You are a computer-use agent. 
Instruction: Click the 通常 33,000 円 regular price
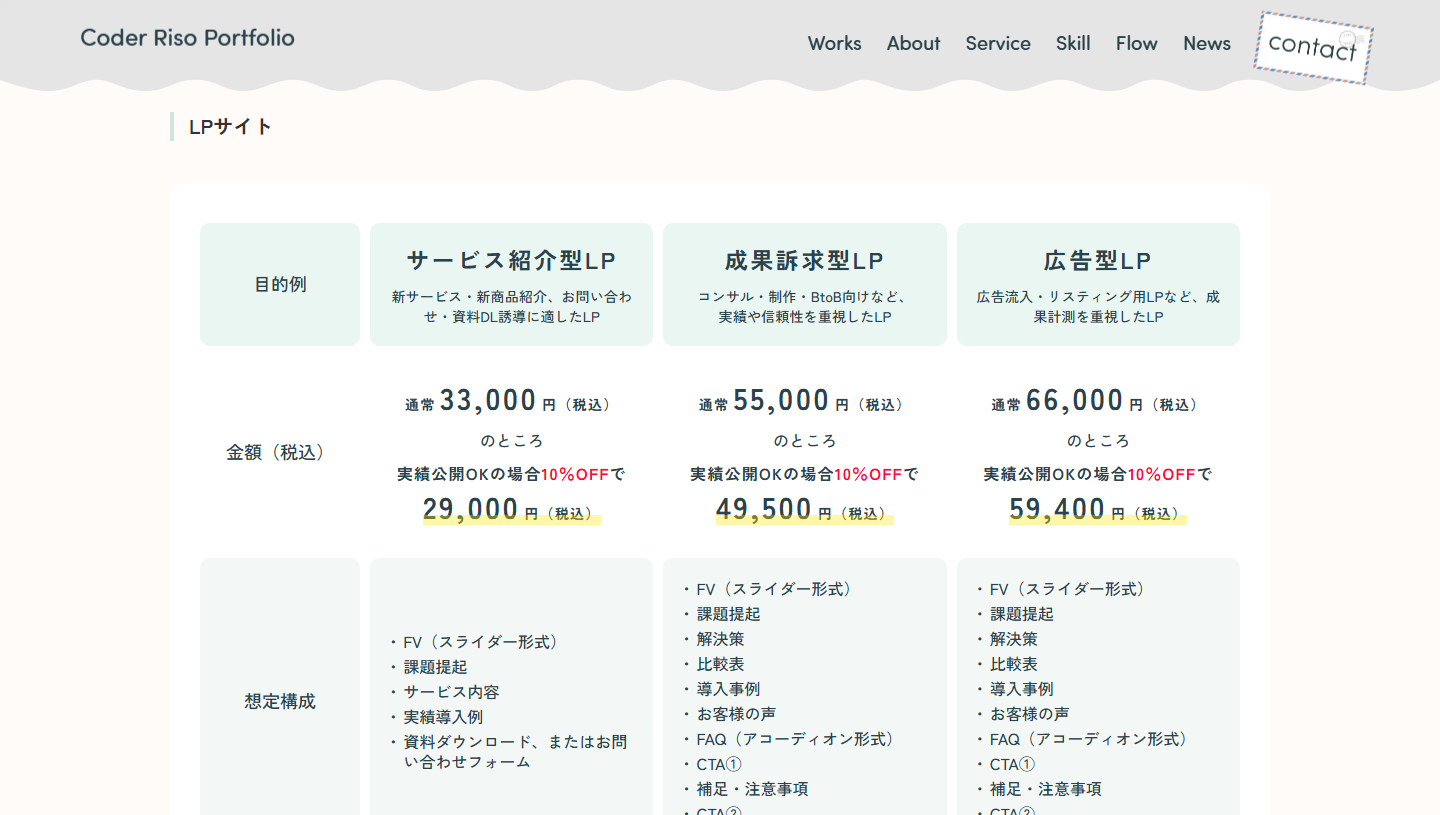511,402
